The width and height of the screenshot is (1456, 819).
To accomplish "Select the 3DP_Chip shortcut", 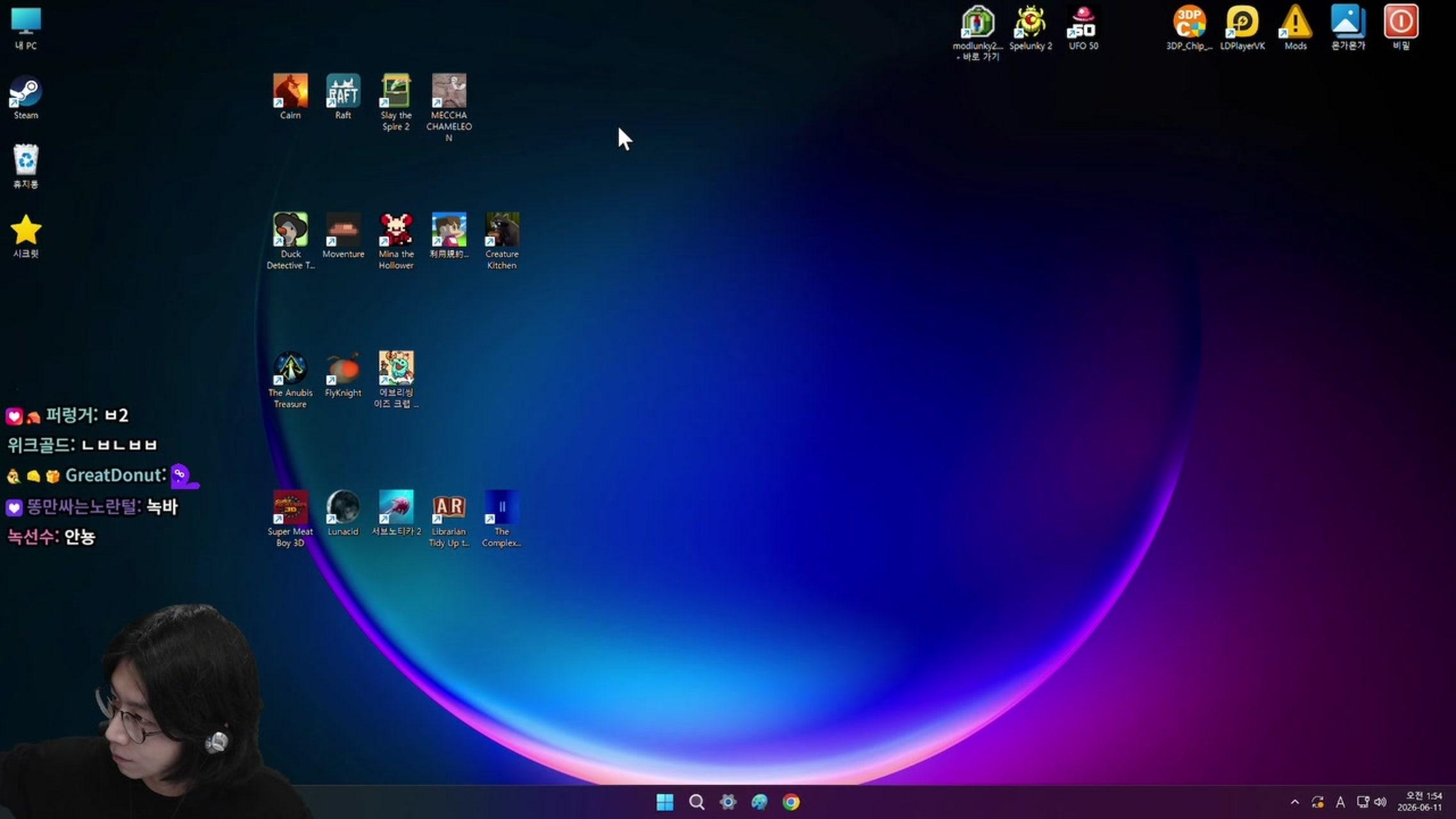I will pos(1189,28).
